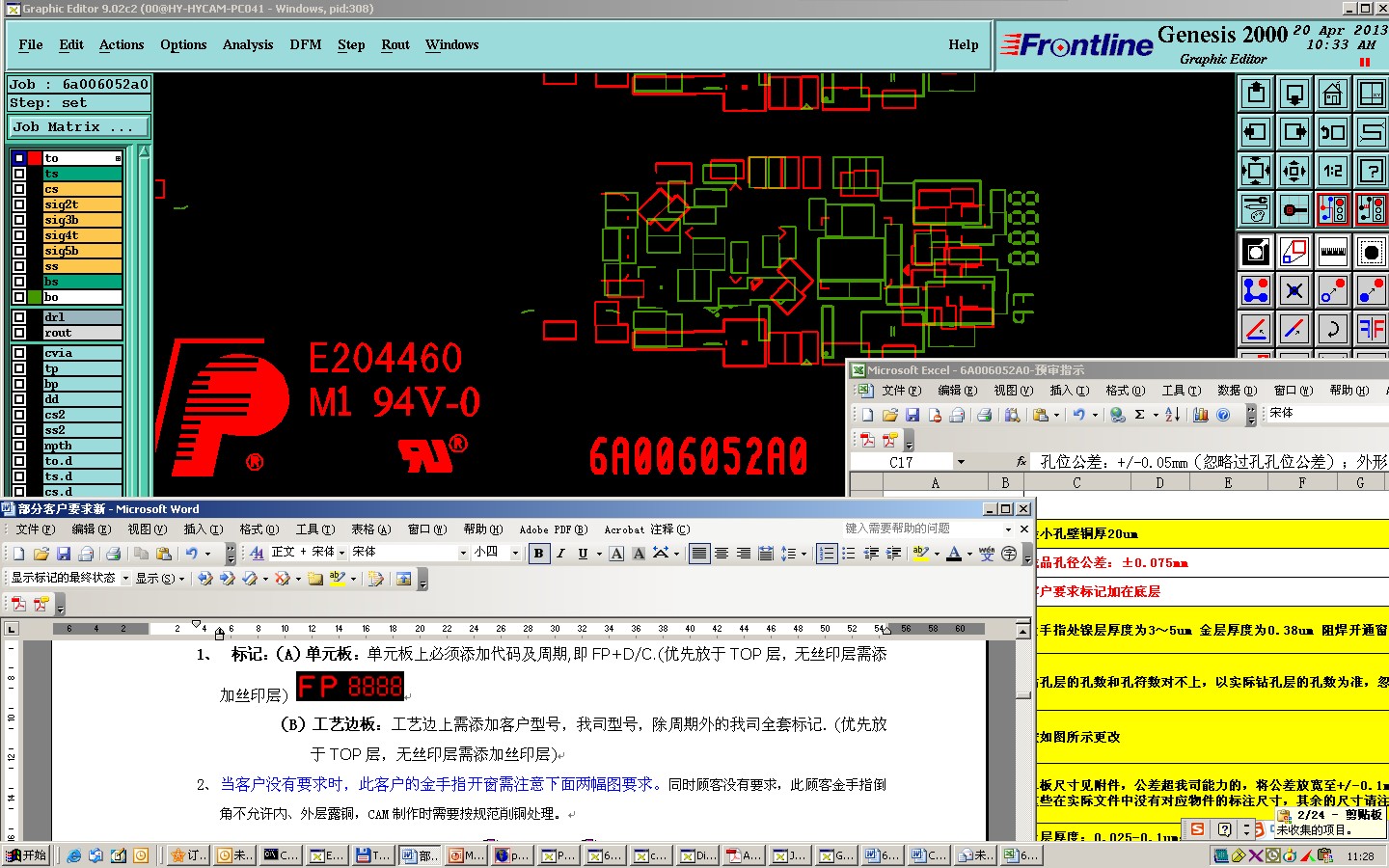The width and height of the screenshot is (1389, 868).
Task: Click Word help search box 键入需要帮助的问题
Action: pos(923,529)
